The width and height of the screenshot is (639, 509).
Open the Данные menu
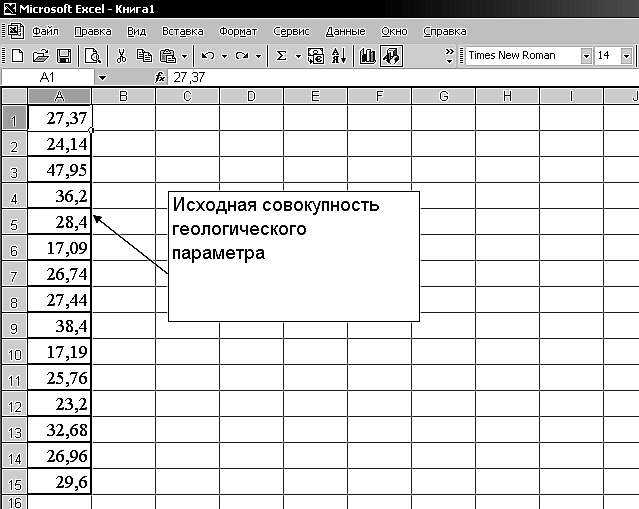point(345,31)
